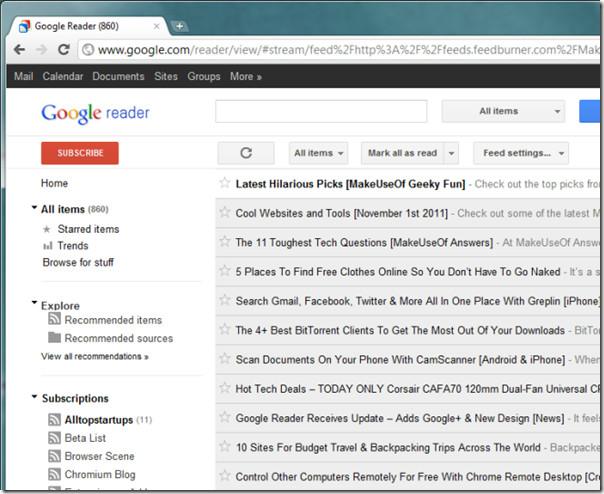Click the blue search button

pyautogui.click(x=589, y=111)
